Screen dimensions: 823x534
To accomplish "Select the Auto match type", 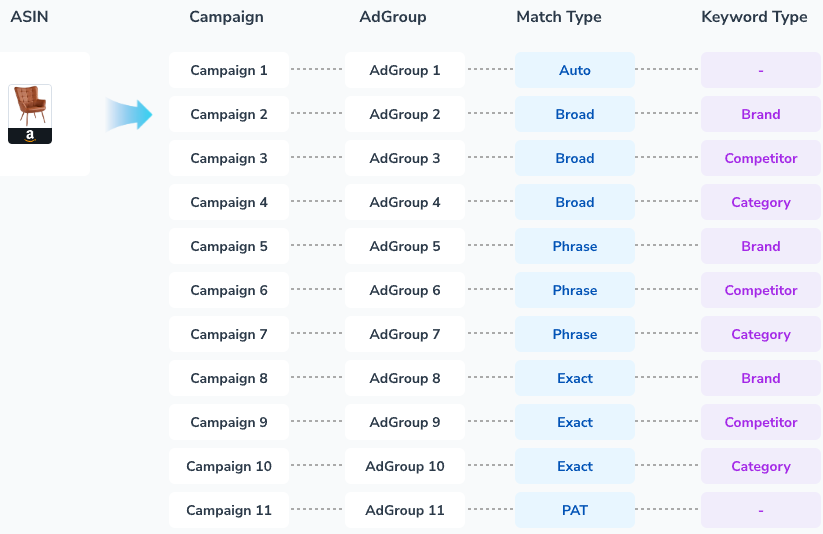I will click(x=575, y=71).
